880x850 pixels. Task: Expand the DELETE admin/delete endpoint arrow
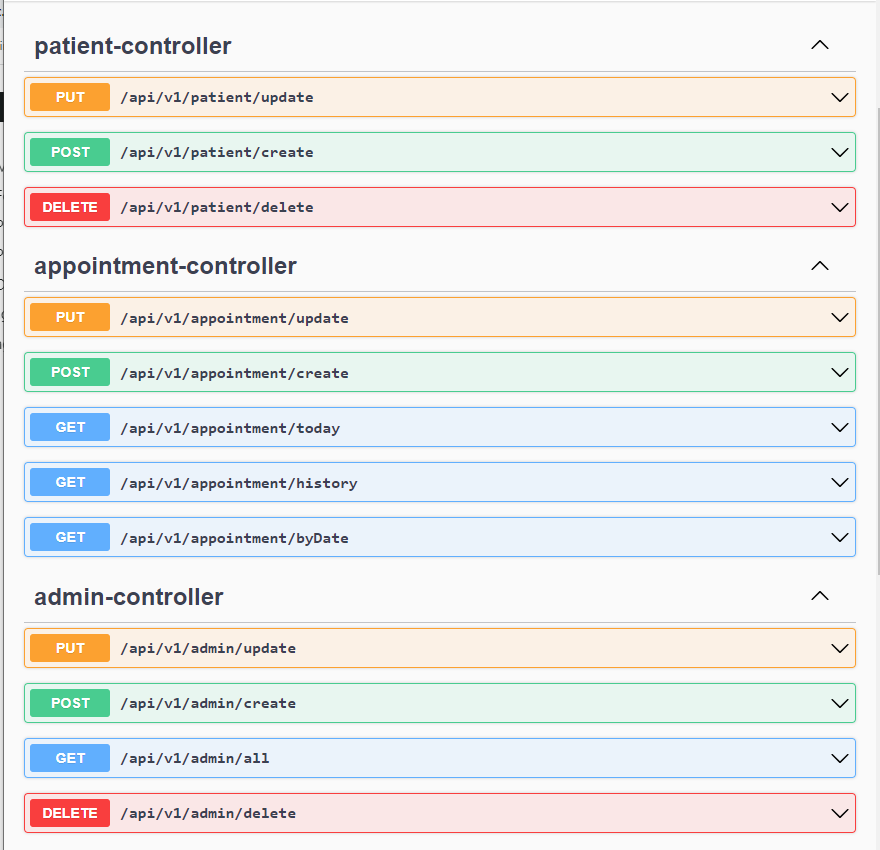pos(840,813)
